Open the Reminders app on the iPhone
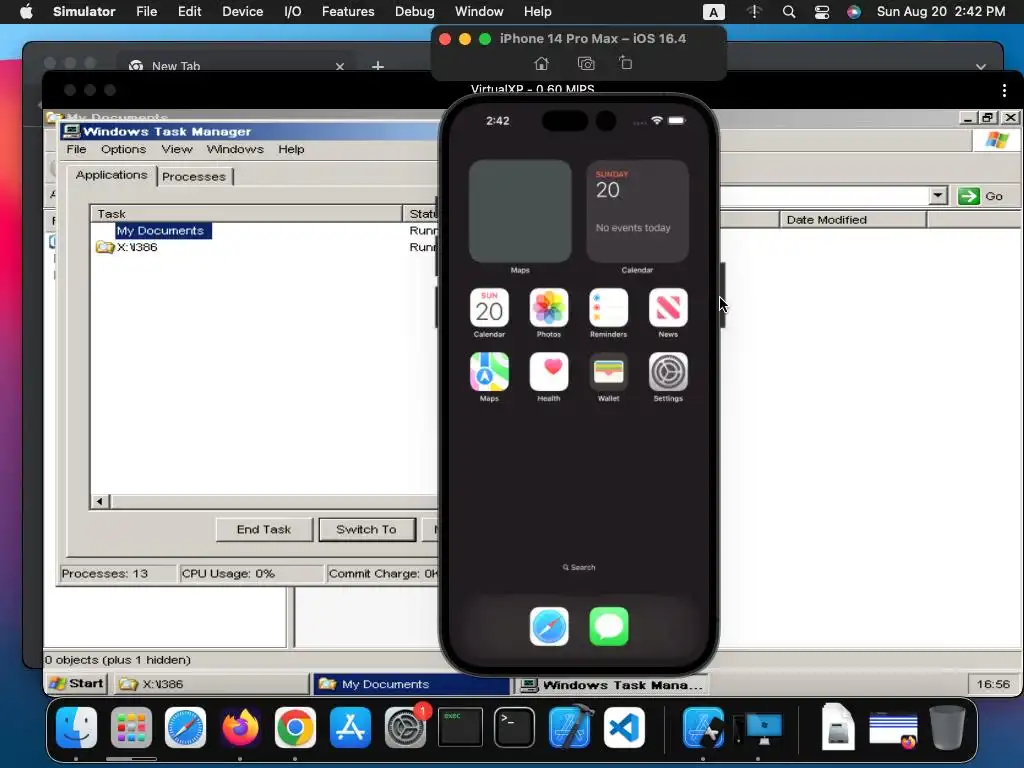The image size is (1024, 768). point(609,308)
